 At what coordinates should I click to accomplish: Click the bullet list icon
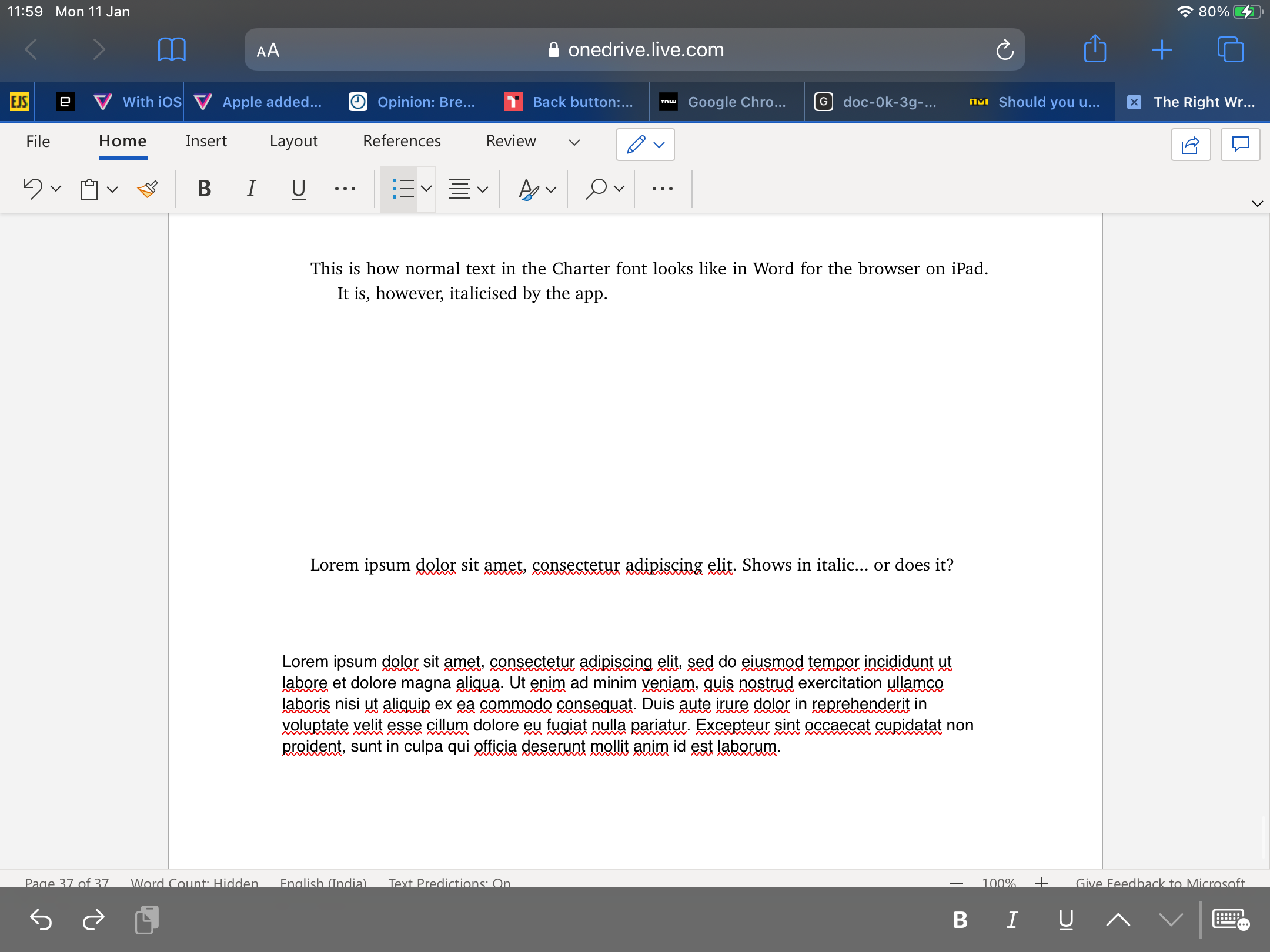(x=403, y=189)
